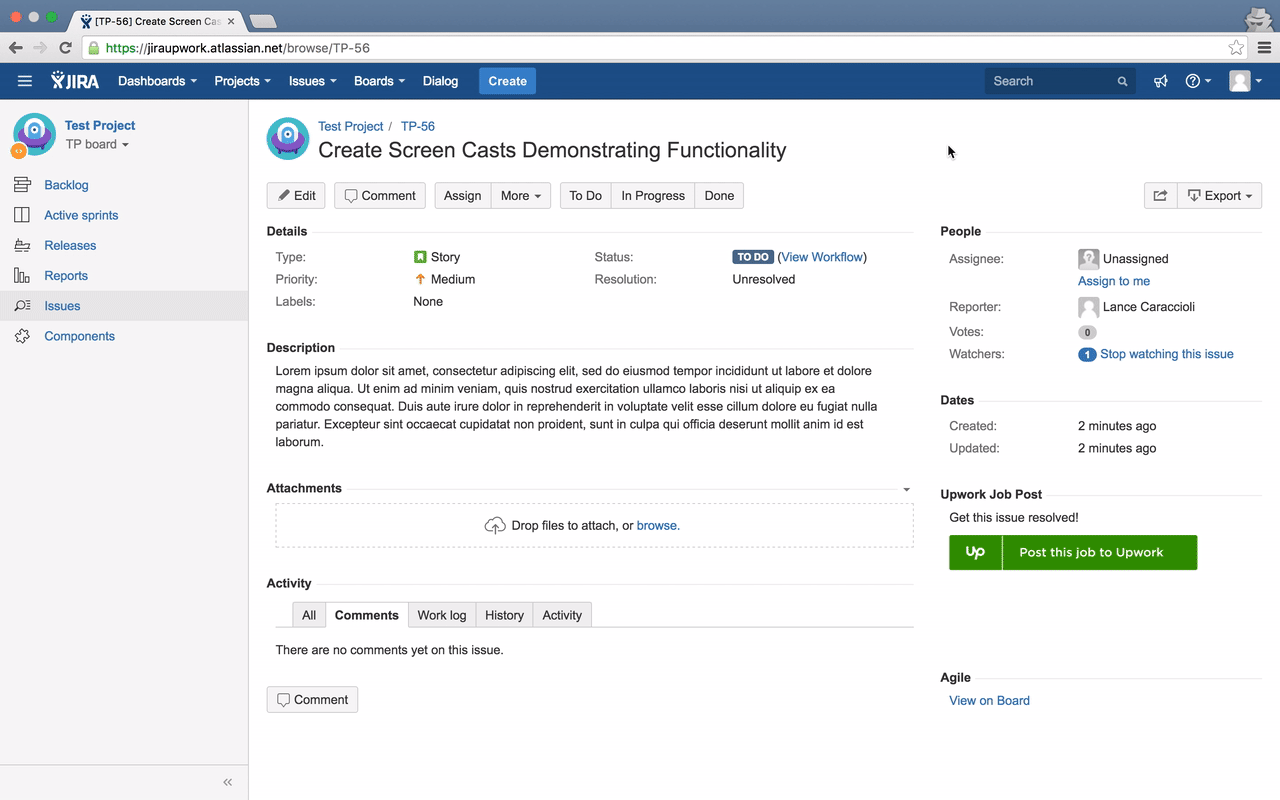Open Releases from the sidebar
The image size is (1280, 800).
click(70, 245)
